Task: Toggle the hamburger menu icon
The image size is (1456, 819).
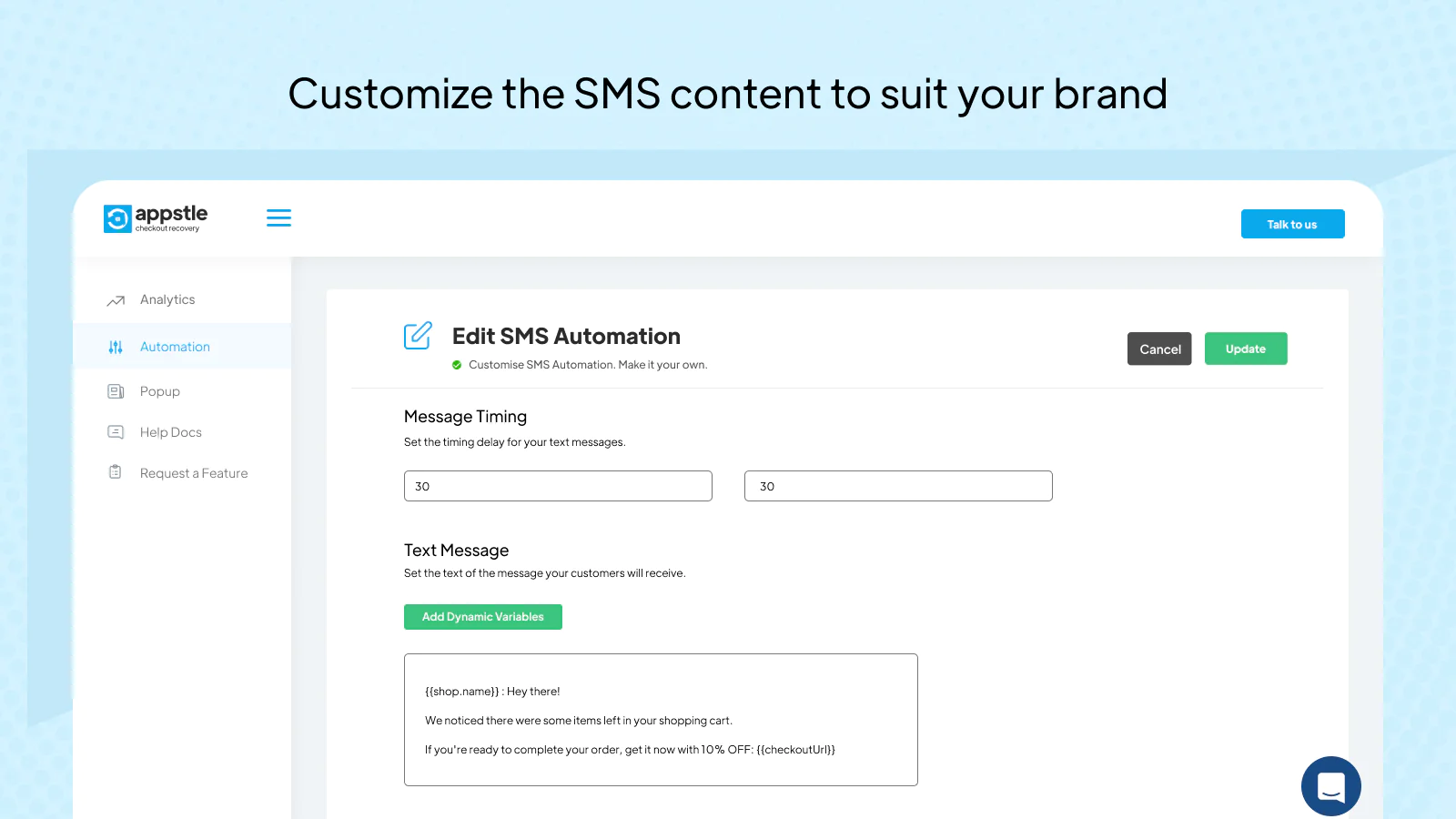Action: (278, 217)
